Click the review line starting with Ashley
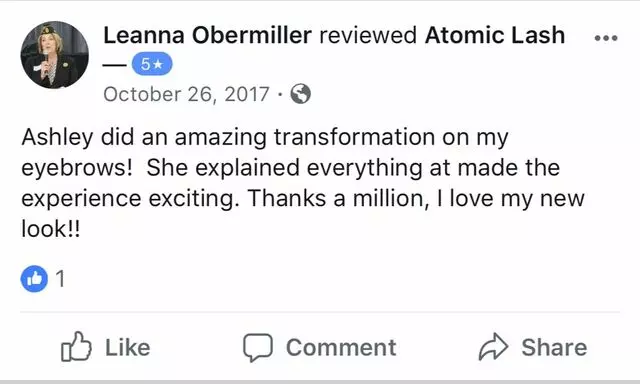 coord(265,138)
